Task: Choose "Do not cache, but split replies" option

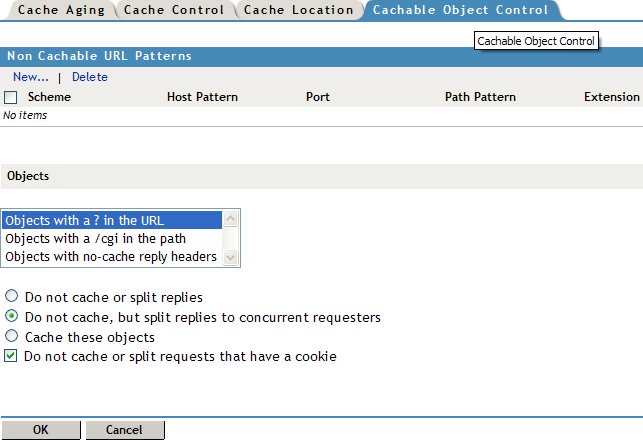Action: point(12,317)
